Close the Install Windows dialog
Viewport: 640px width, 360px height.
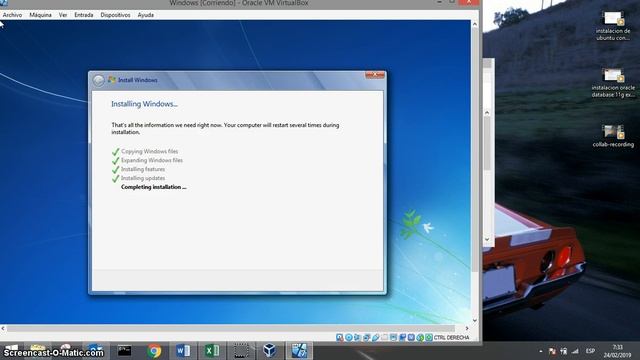pos(375,75)
